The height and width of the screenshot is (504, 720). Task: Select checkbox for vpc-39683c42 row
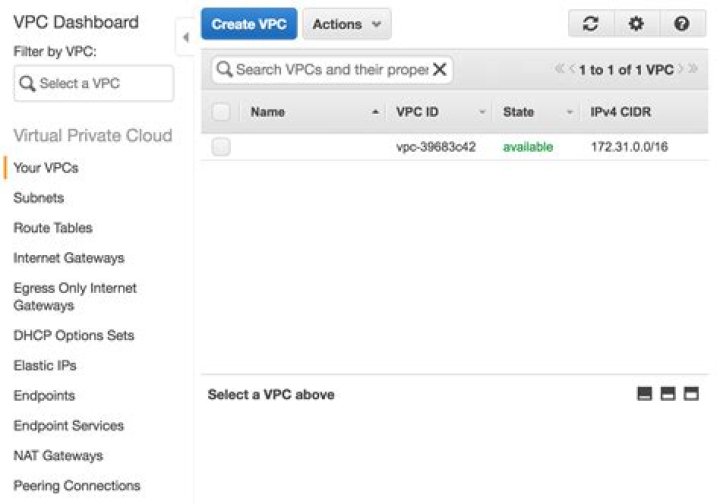221,147
